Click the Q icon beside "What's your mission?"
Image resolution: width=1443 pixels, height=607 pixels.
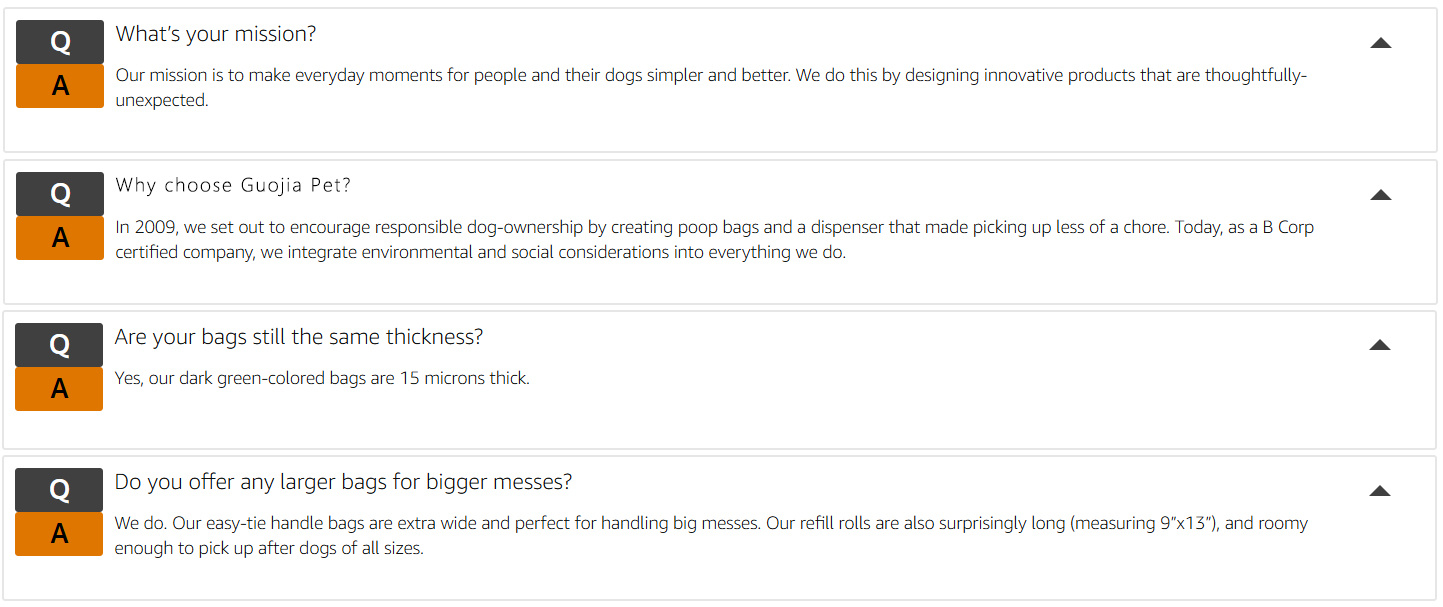[60, 42]
